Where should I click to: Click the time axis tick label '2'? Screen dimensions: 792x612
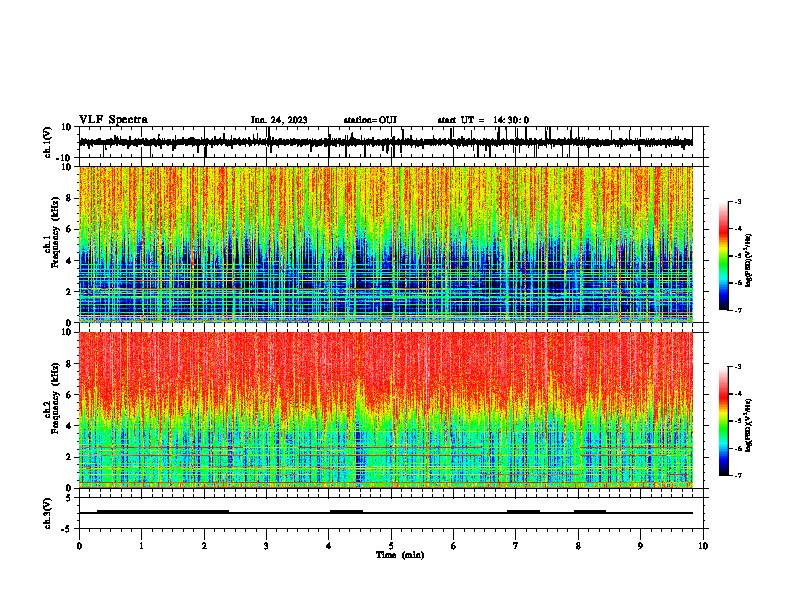[204, 546]
